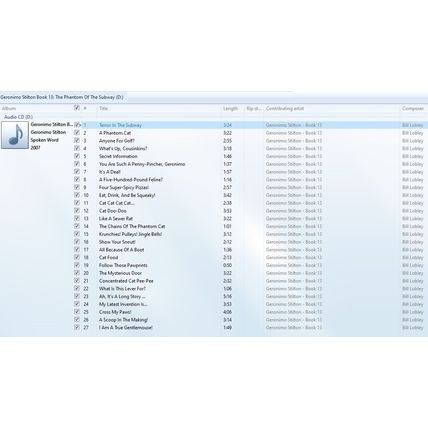Click contributing artist cell for track 1
This screenshot has height=428, width=428.
294,125
